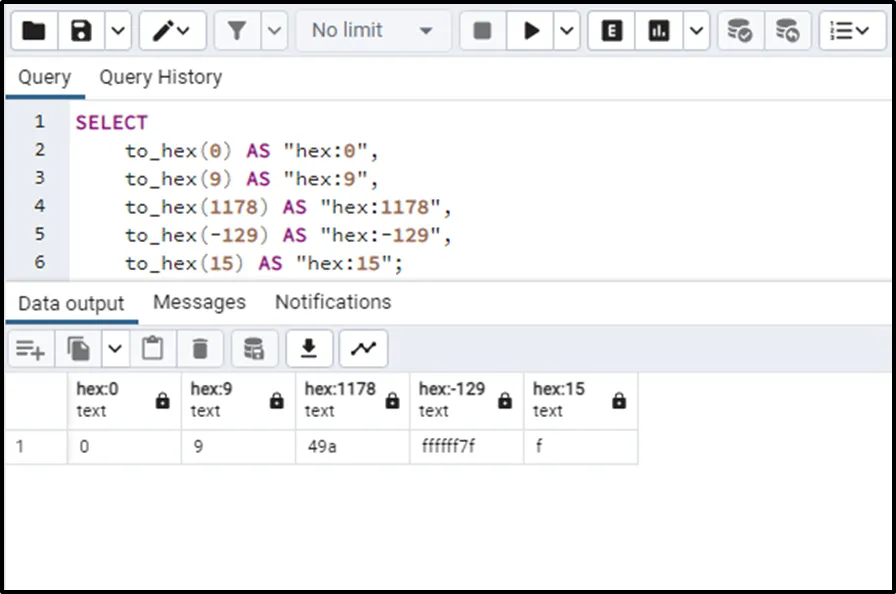Expand the execute options dropdown arrow
Image resolution: width=896 pixels, height=594 pixels.
[x=567, y=31]
